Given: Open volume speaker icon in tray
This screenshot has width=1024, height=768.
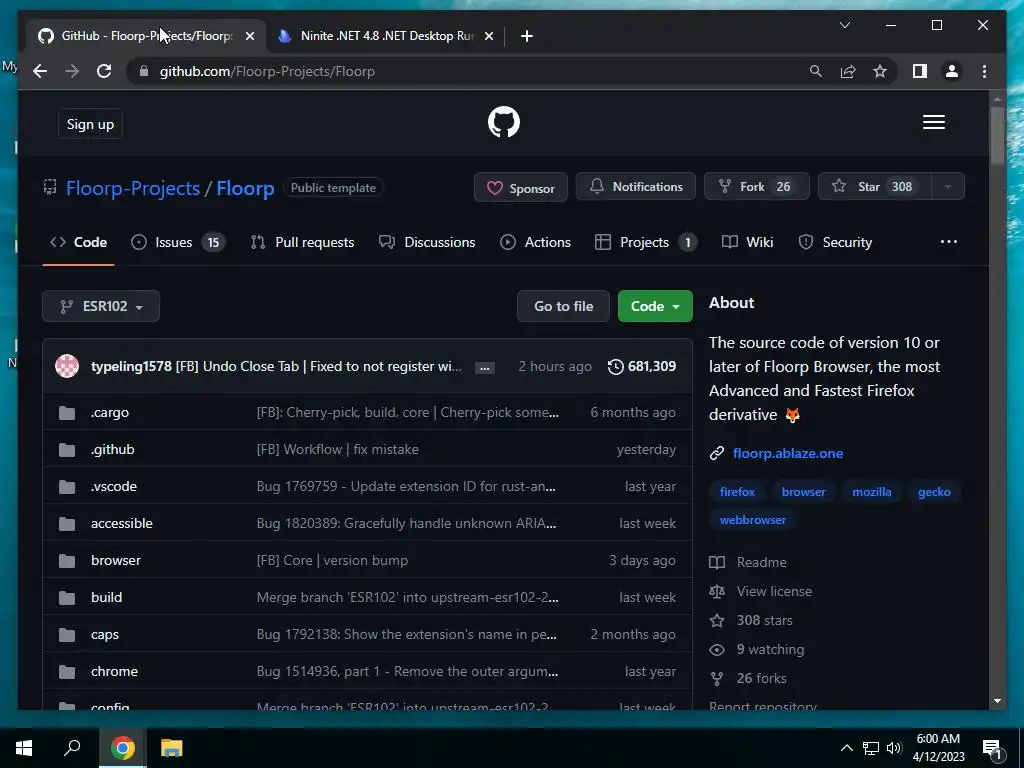Looking at the screenshot, I should (x=894, y=748).
